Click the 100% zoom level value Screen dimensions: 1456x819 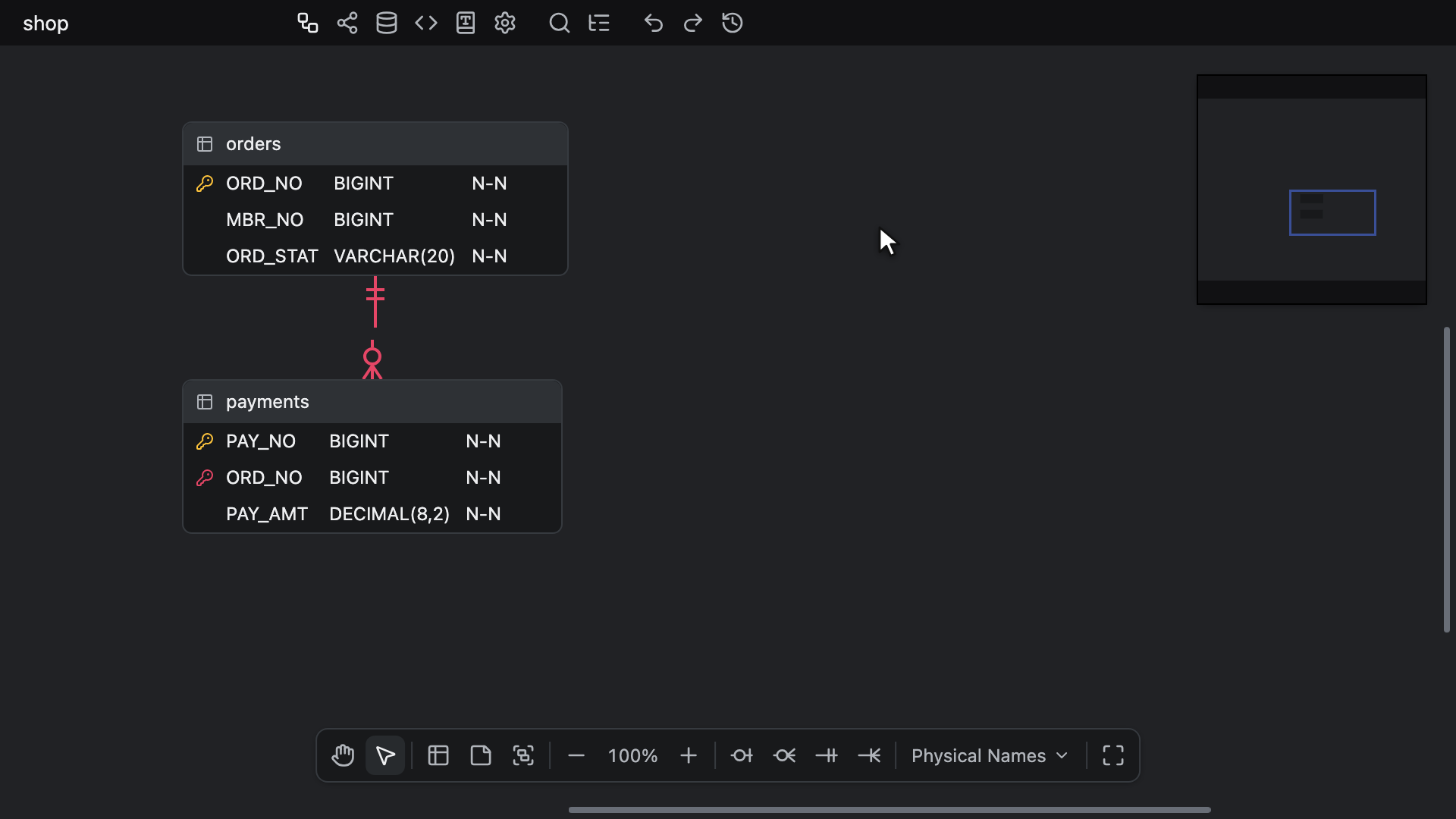[x=632, y=755]
